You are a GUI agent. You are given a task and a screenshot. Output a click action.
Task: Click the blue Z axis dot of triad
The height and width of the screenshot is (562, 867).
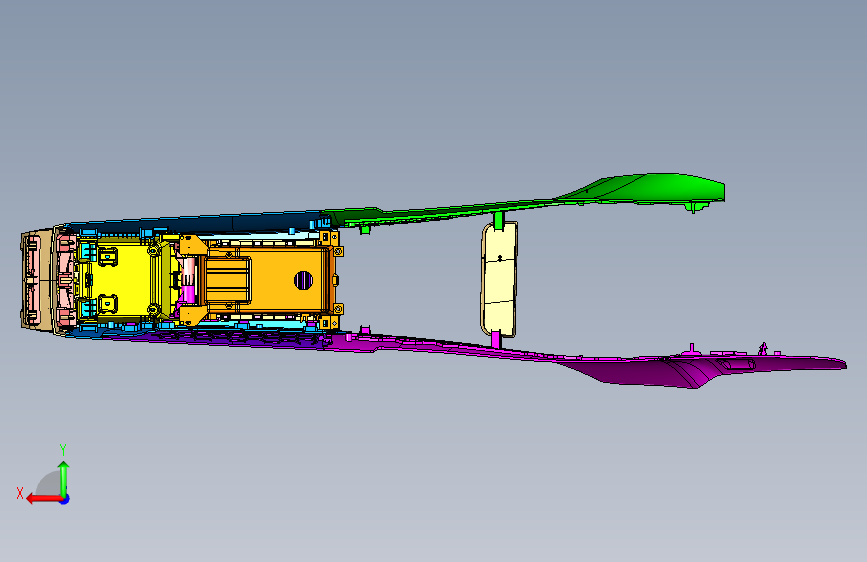(x=65, y=499)
